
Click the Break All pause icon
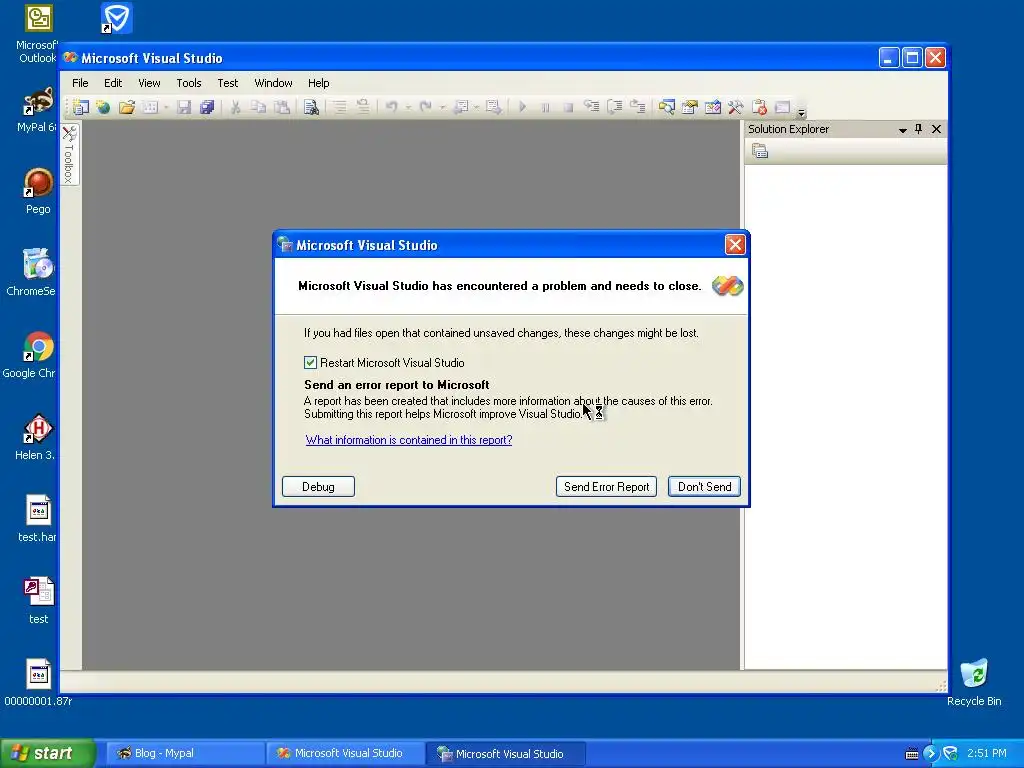(x=545, y=107)
